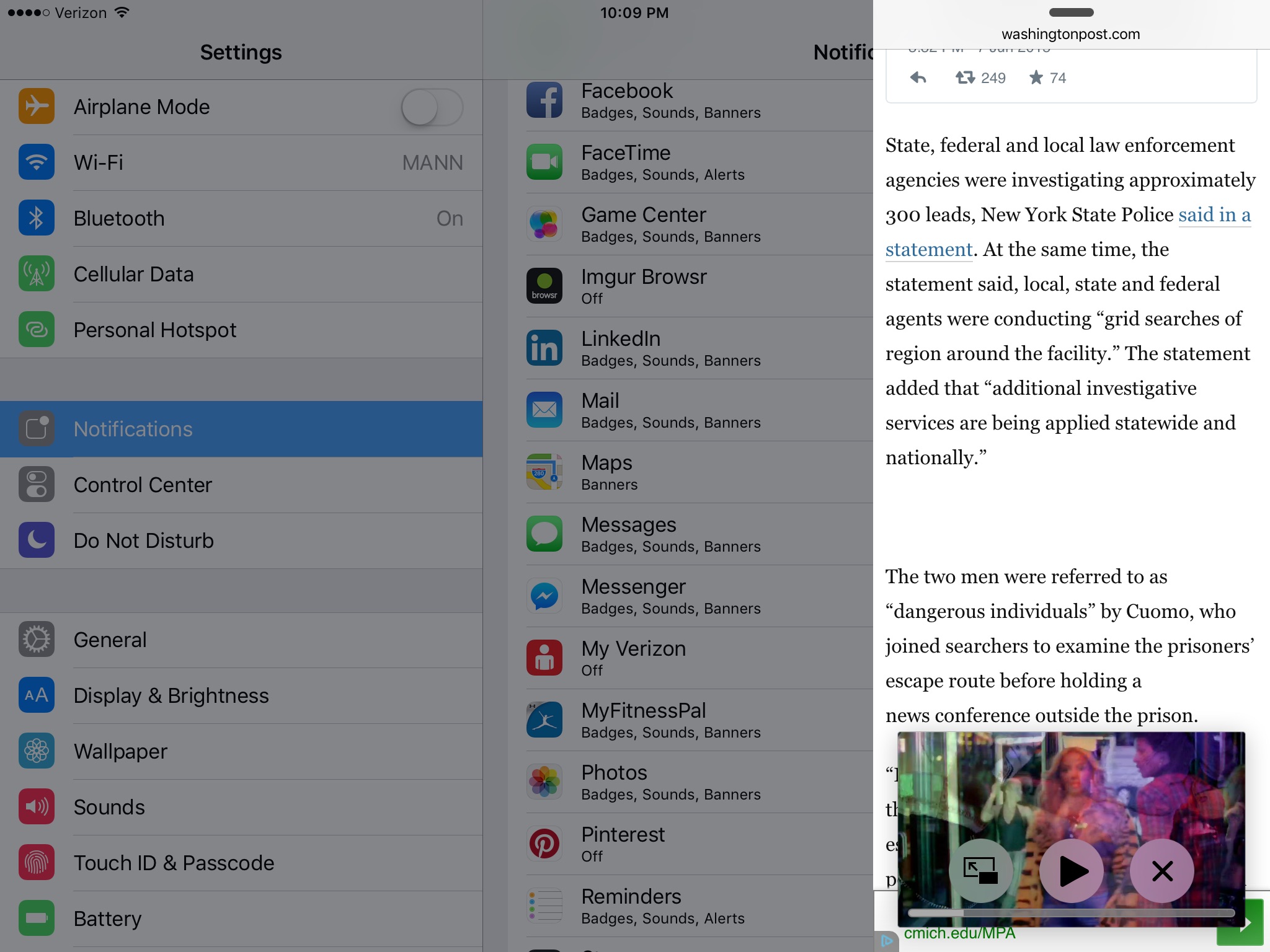Image resolution: width=1270 pixels, height=952 pixels.
Task: Tap the green Battery icon
Action: pyautogui.click(x=37, y=919)
